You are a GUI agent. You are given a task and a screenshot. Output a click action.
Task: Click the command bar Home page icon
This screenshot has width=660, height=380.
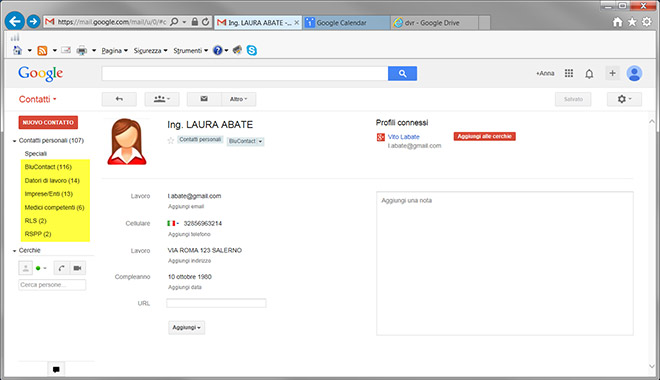point(18,50)
